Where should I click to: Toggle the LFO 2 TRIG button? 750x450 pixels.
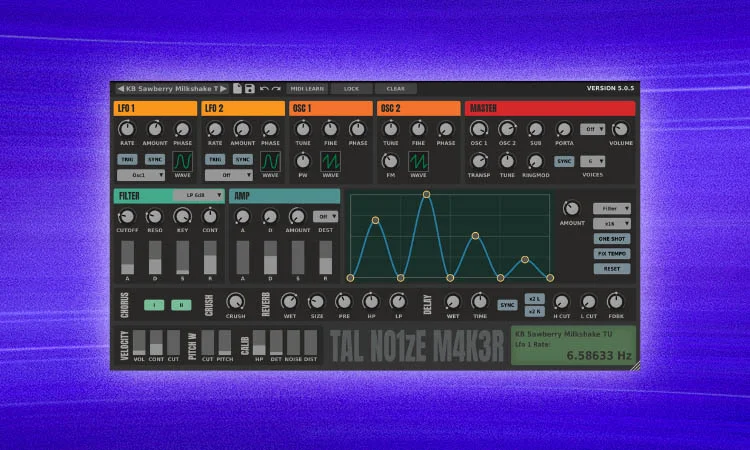click(x=215, y=159)
